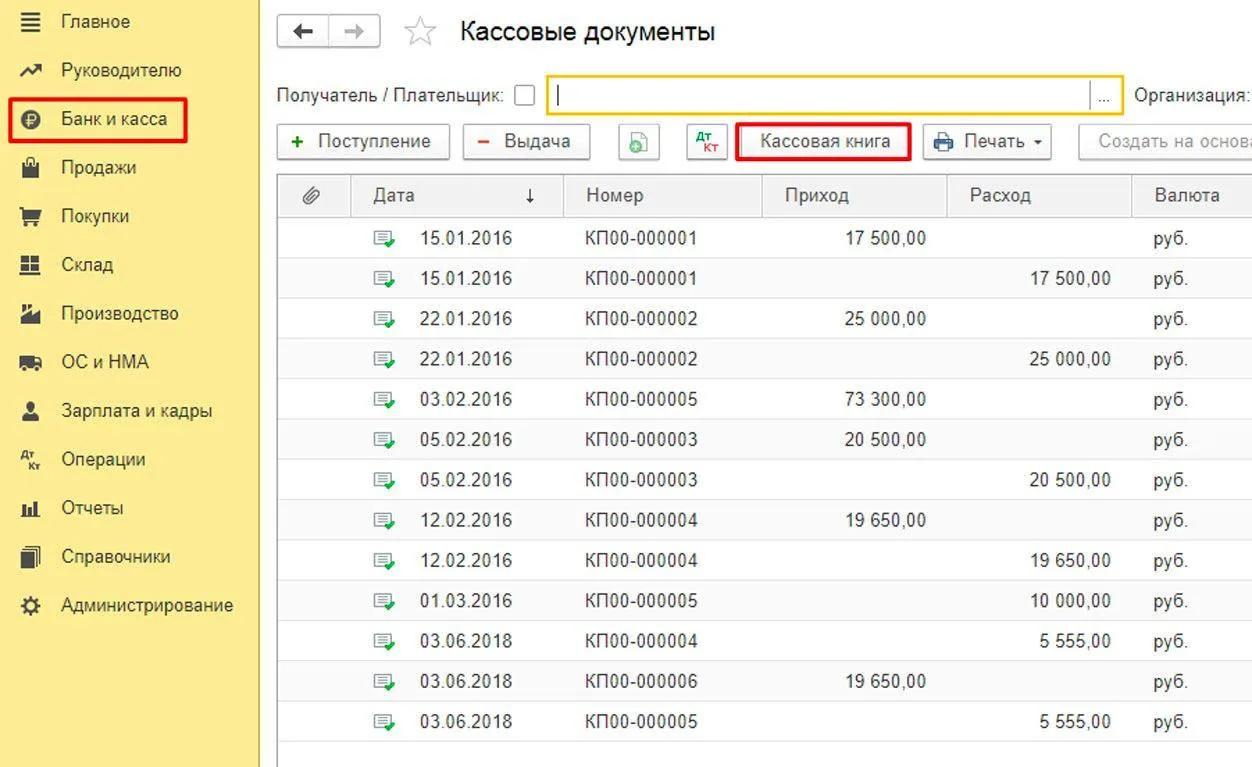The width and height of the screenshot is (1252, 767).
Task: Click the paperclip attachment column header
Action: point(312,196)
